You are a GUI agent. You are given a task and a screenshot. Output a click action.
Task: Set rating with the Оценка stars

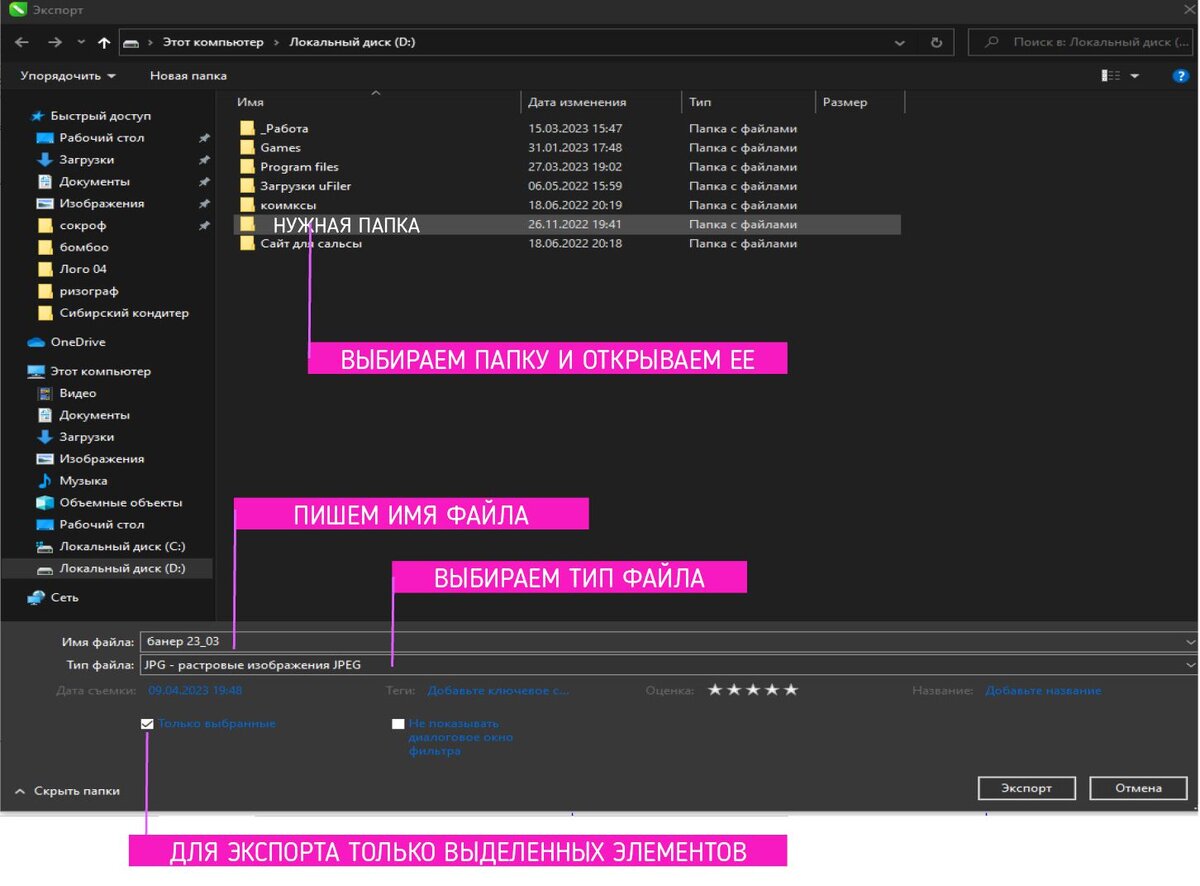coord(753,691)
